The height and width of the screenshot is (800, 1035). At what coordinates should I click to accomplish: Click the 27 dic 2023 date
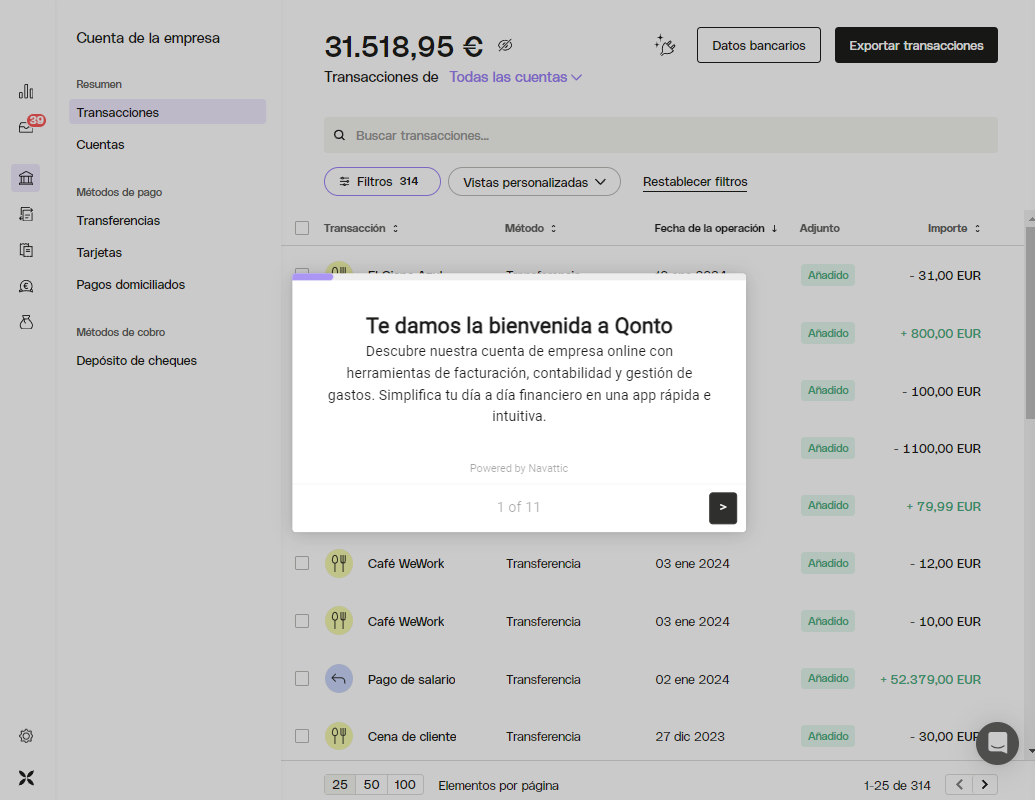(x=690, y=737)
